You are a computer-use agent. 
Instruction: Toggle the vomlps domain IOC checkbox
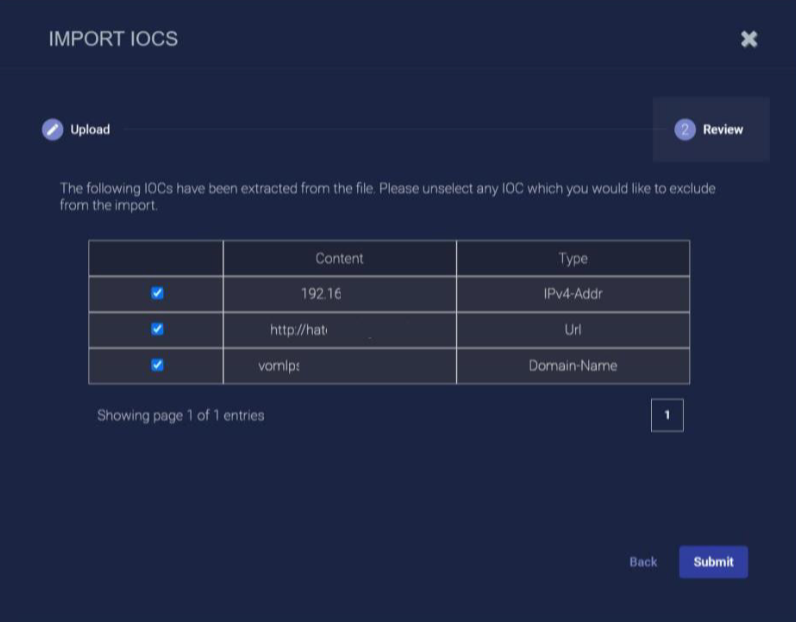(157, 365)
